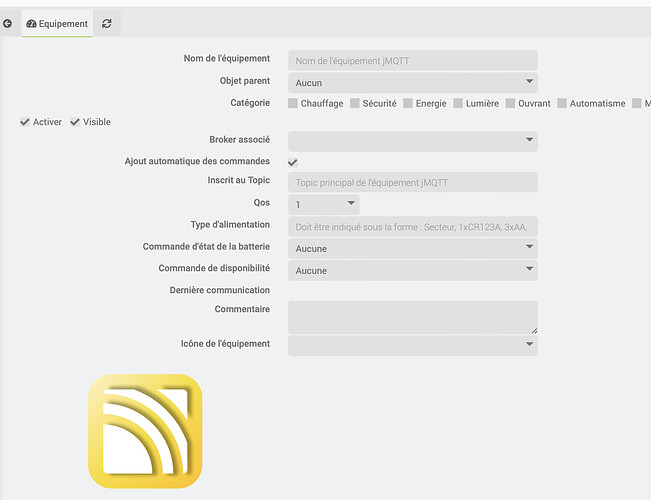Open Commande de disponibilité dropdown
The width and height of the screenshot is (651, 500).
412,270
